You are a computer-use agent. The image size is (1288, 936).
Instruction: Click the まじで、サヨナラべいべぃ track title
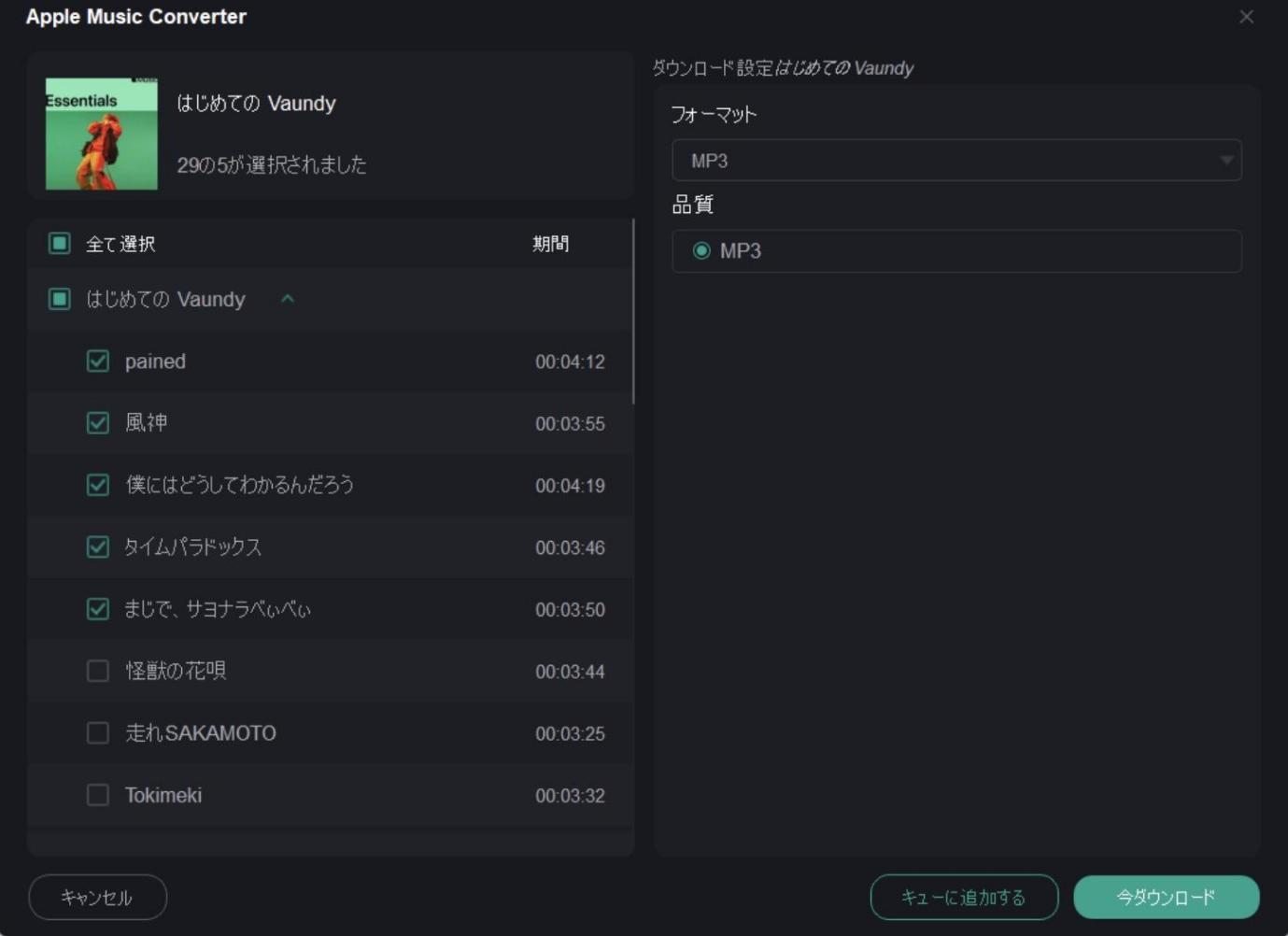(x=218, y=609)
